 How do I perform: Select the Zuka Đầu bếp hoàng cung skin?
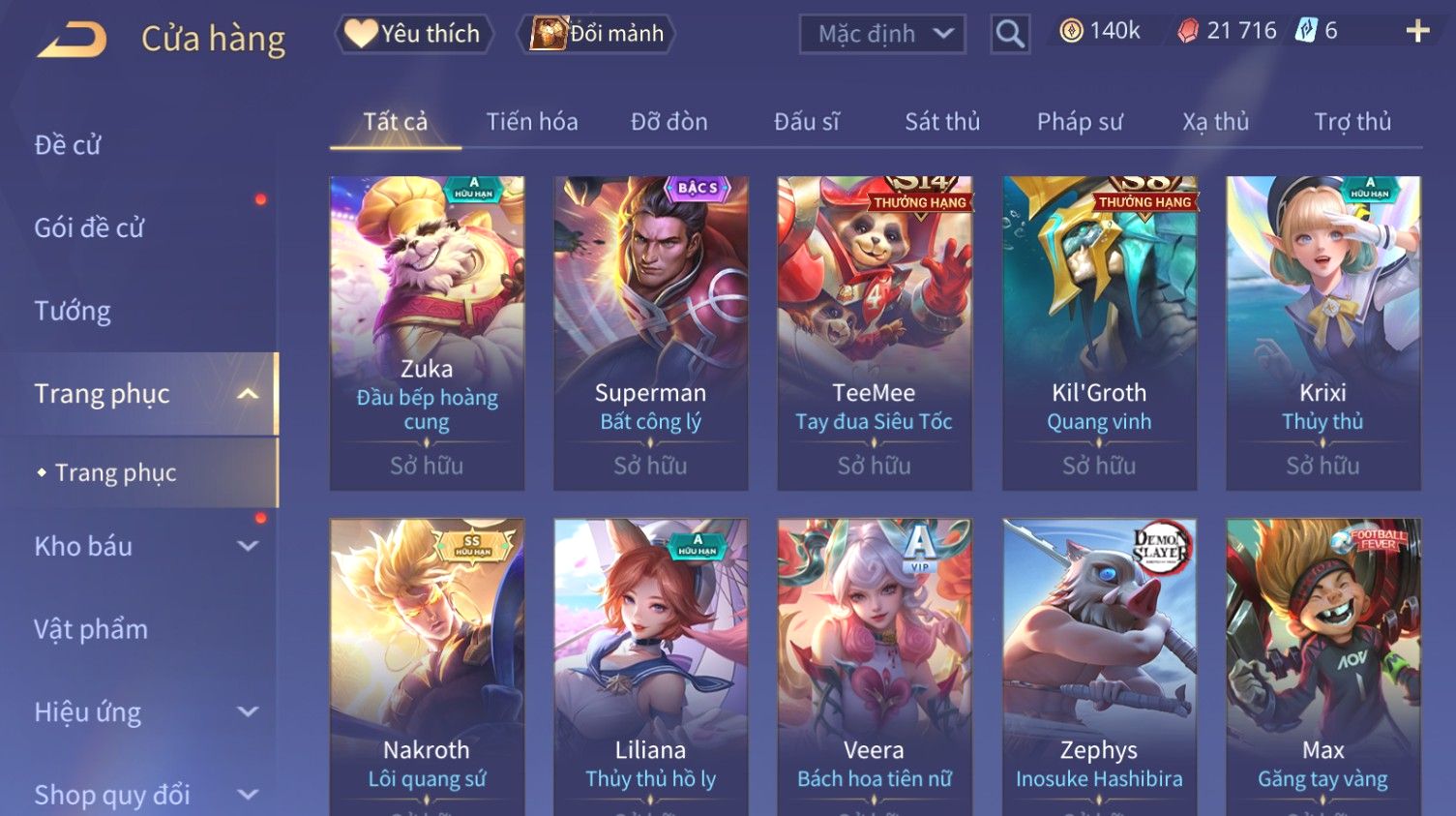tap(427, 333)
